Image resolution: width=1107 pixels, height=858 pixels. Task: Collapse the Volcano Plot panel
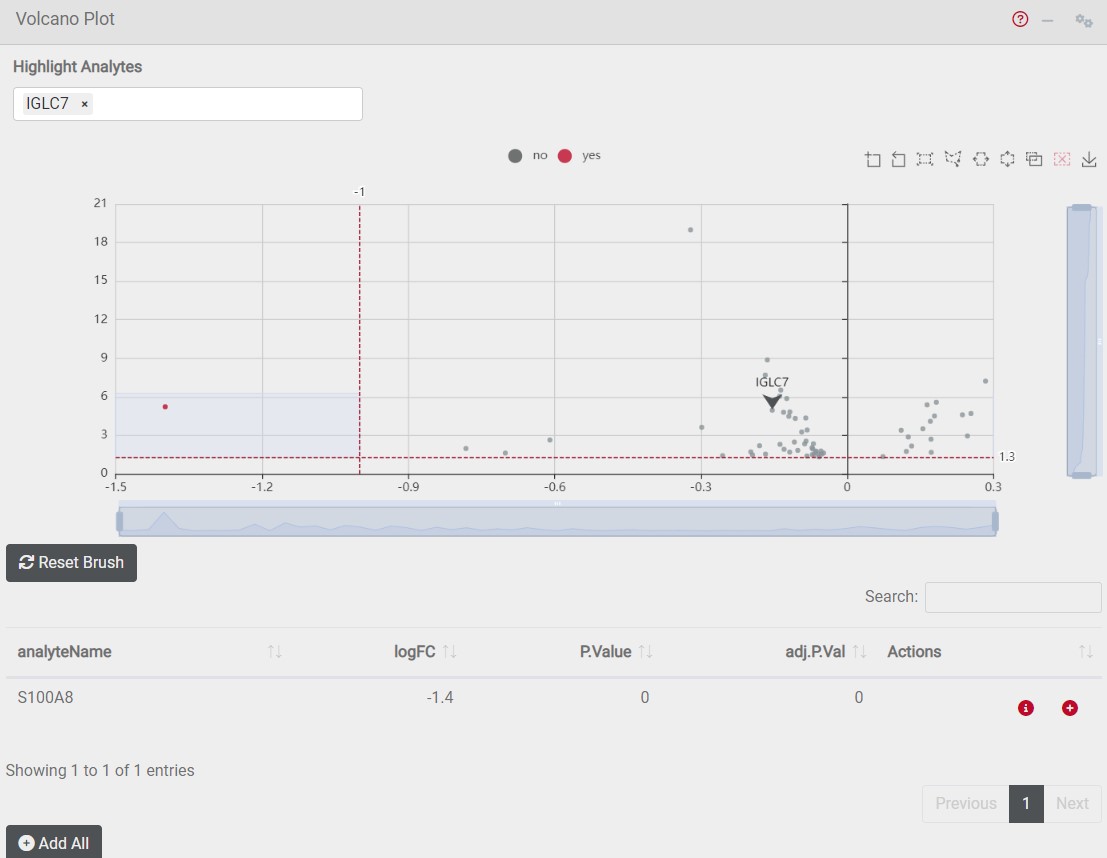pos(1048,20)
